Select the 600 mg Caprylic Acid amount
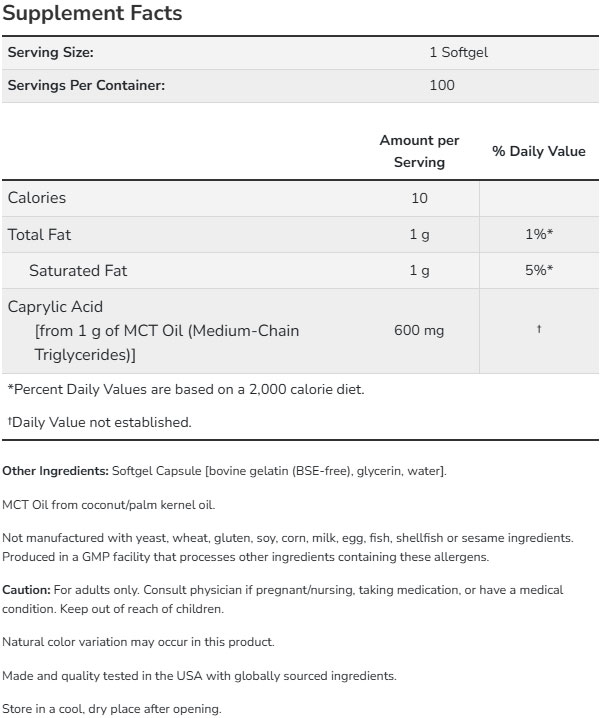This screenshot has width=601, height=718. (419, 330)
